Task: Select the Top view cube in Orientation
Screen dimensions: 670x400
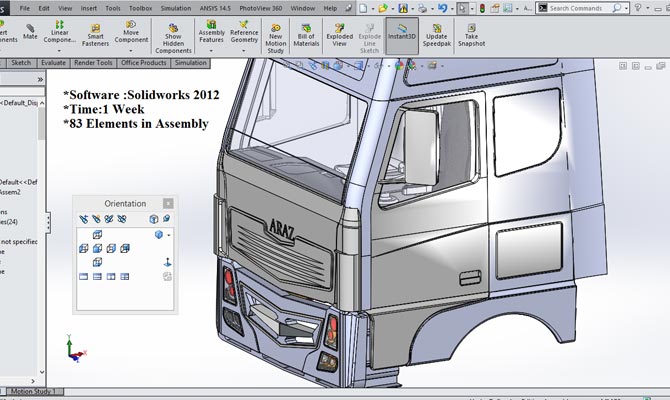Action: tap(97, 235)
